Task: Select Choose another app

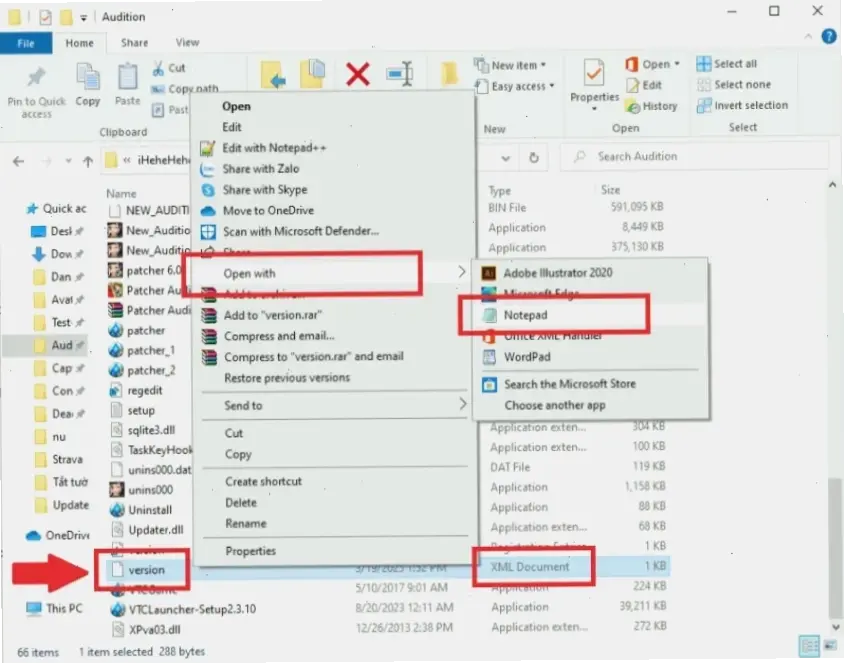Action: click(x=555, y=405)
